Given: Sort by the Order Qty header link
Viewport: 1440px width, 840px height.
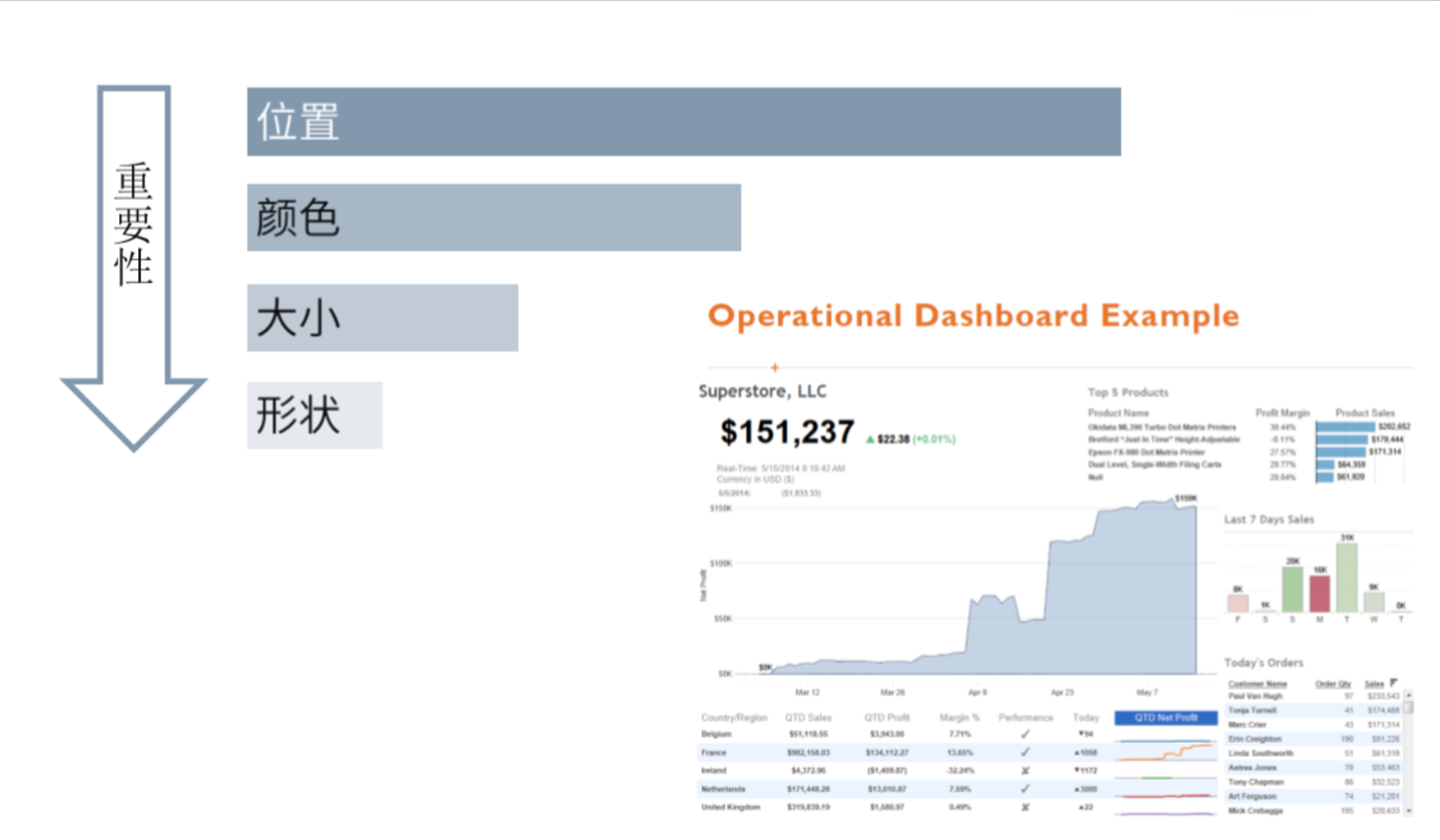Looking at the screenshot, I should click(x=1333, y=684).
